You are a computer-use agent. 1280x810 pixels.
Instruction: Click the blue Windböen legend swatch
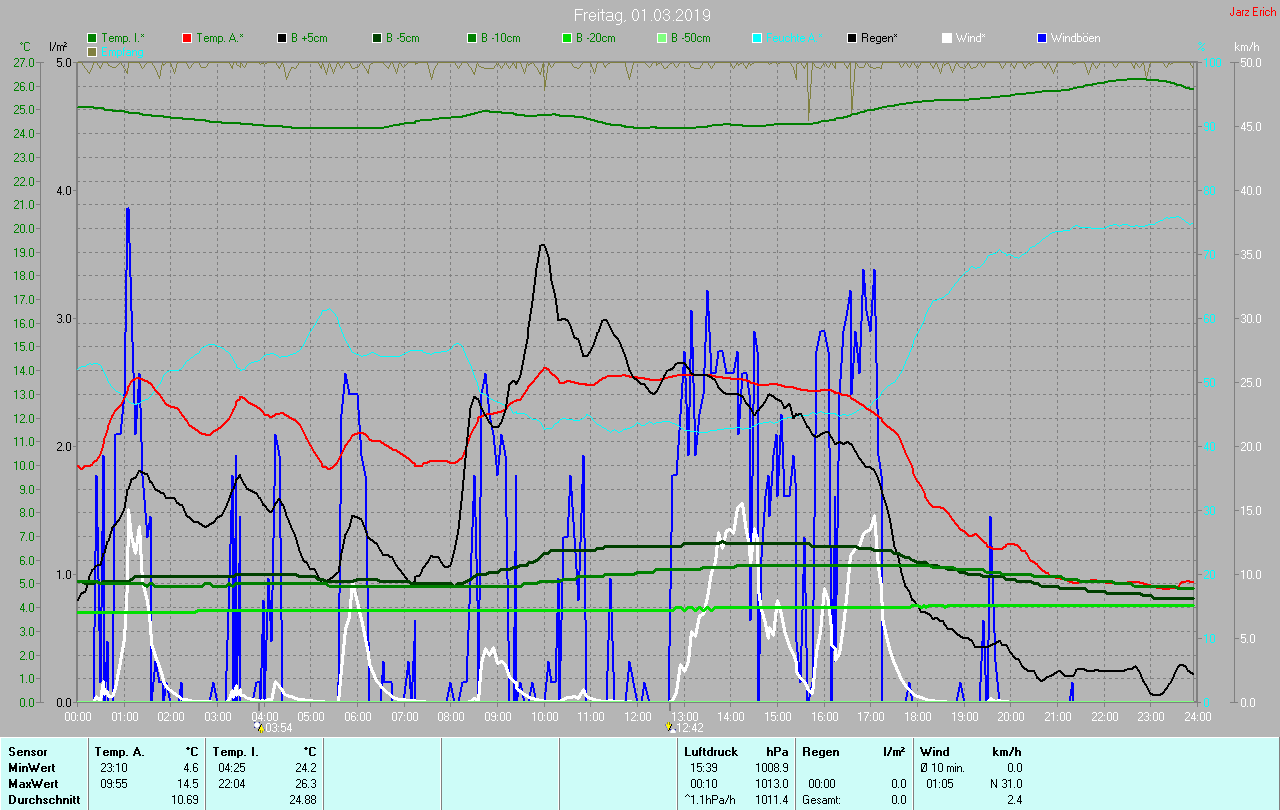click(1042, 38)
